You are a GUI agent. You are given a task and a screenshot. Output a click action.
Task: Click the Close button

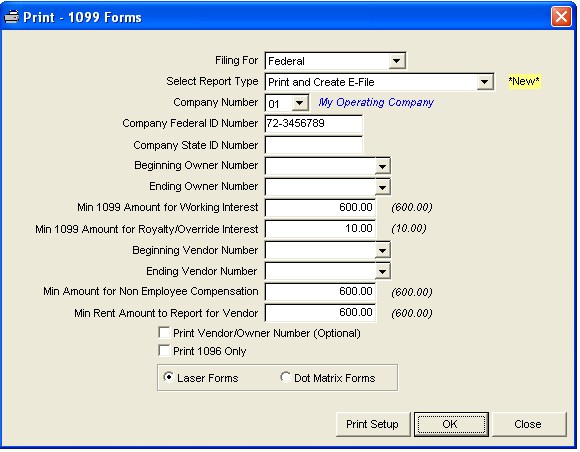[529, 424]
